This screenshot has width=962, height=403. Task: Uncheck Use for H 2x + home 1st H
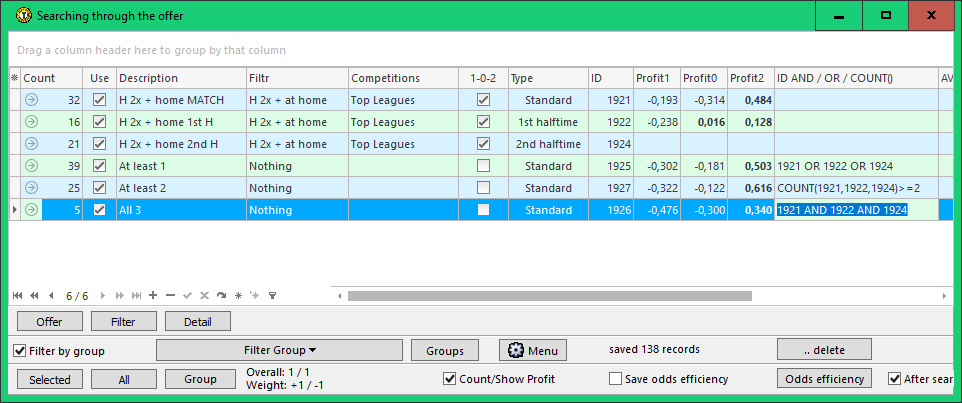99,122
